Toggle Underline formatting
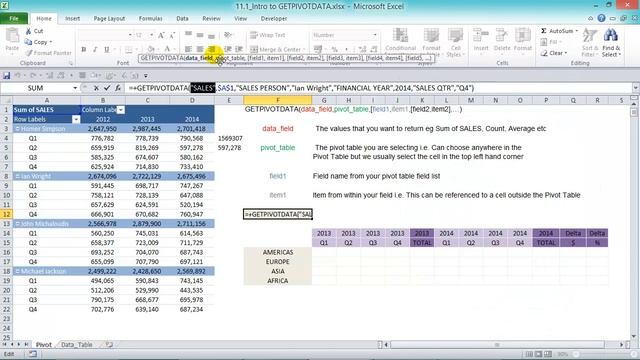This screenshot has height=360, width=640. click(x=107, y=49)
